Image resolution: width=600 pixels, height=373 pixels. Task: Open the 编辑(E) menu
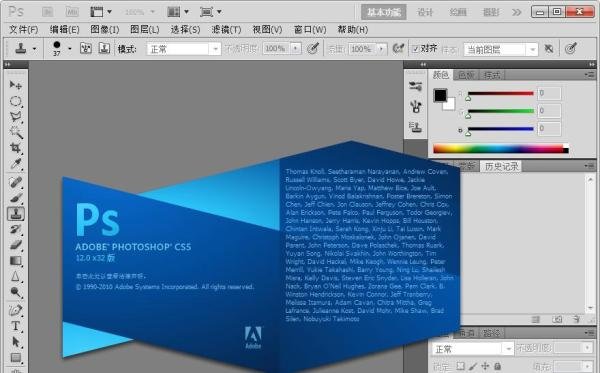(x=64, y=29)
